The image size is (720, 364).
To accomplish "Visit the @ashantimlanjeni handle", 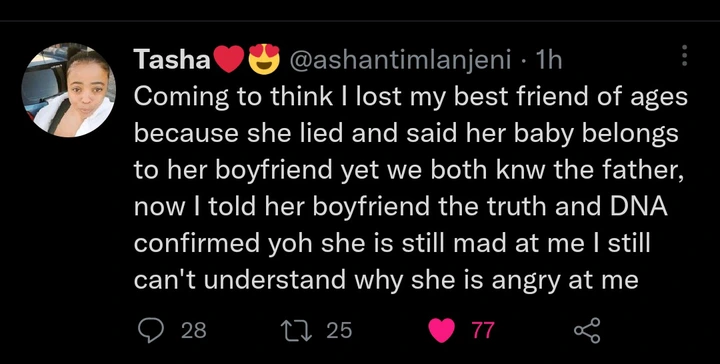I will [399, 60].
